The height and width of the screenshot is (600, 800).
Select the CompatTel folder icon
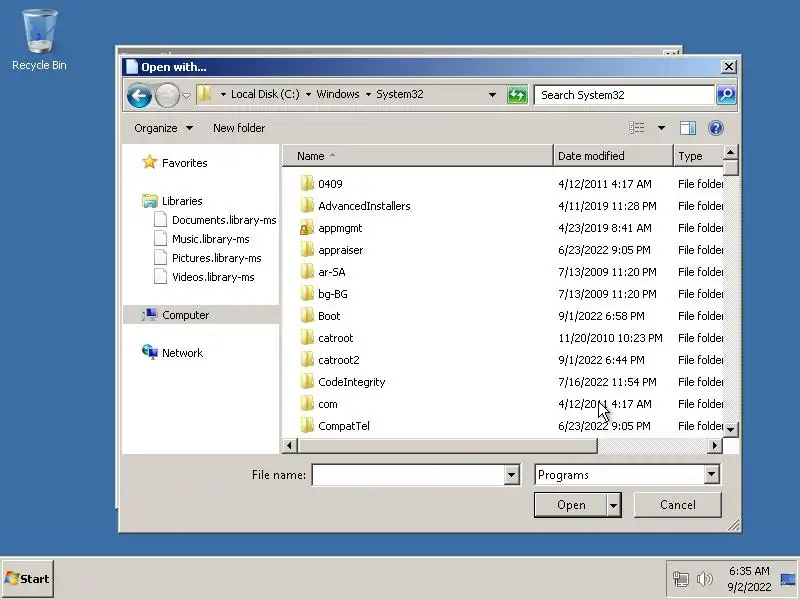click(307, 426)
